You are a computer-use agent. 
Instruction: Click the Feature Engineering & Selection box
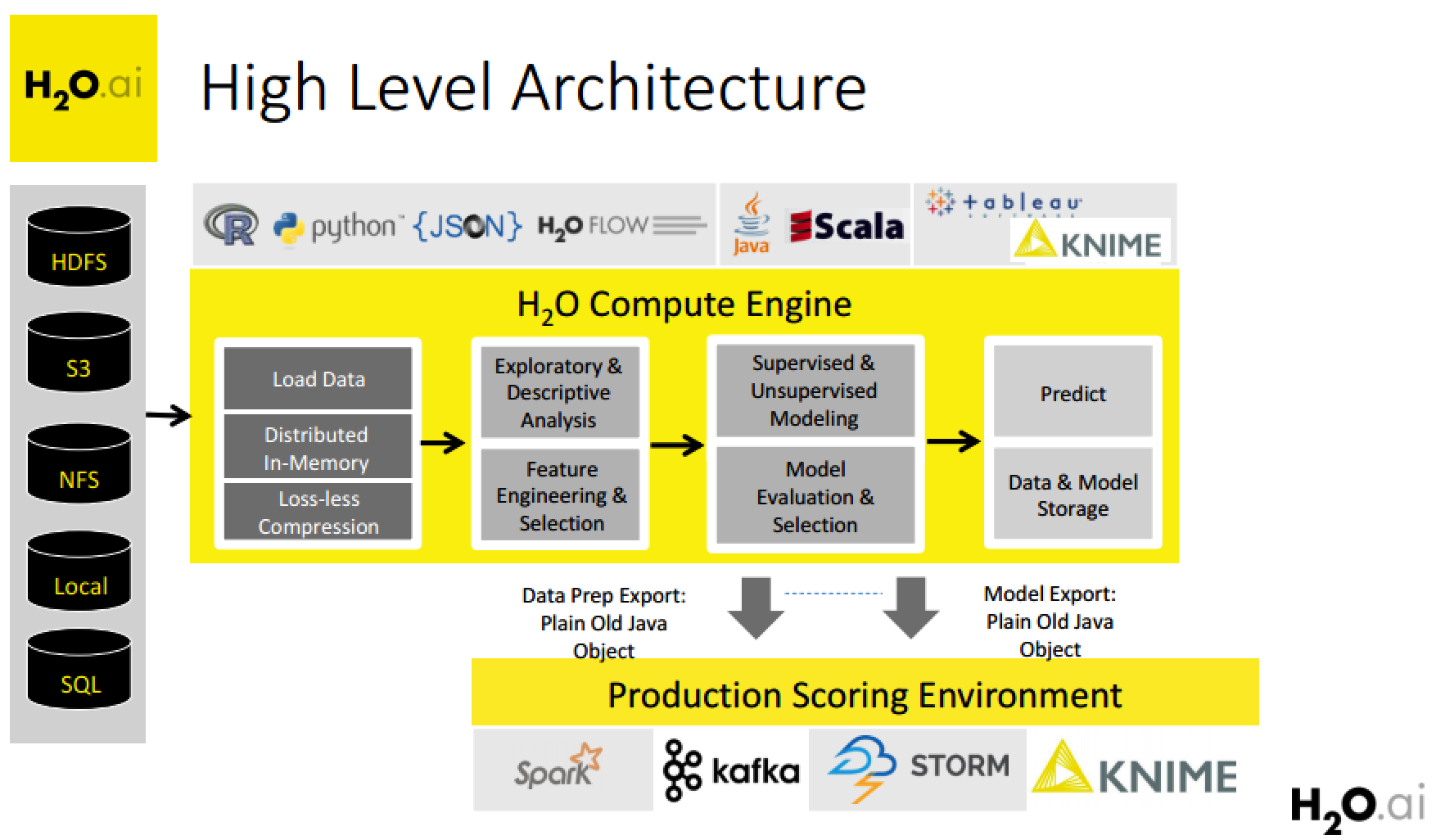(561, 495)
